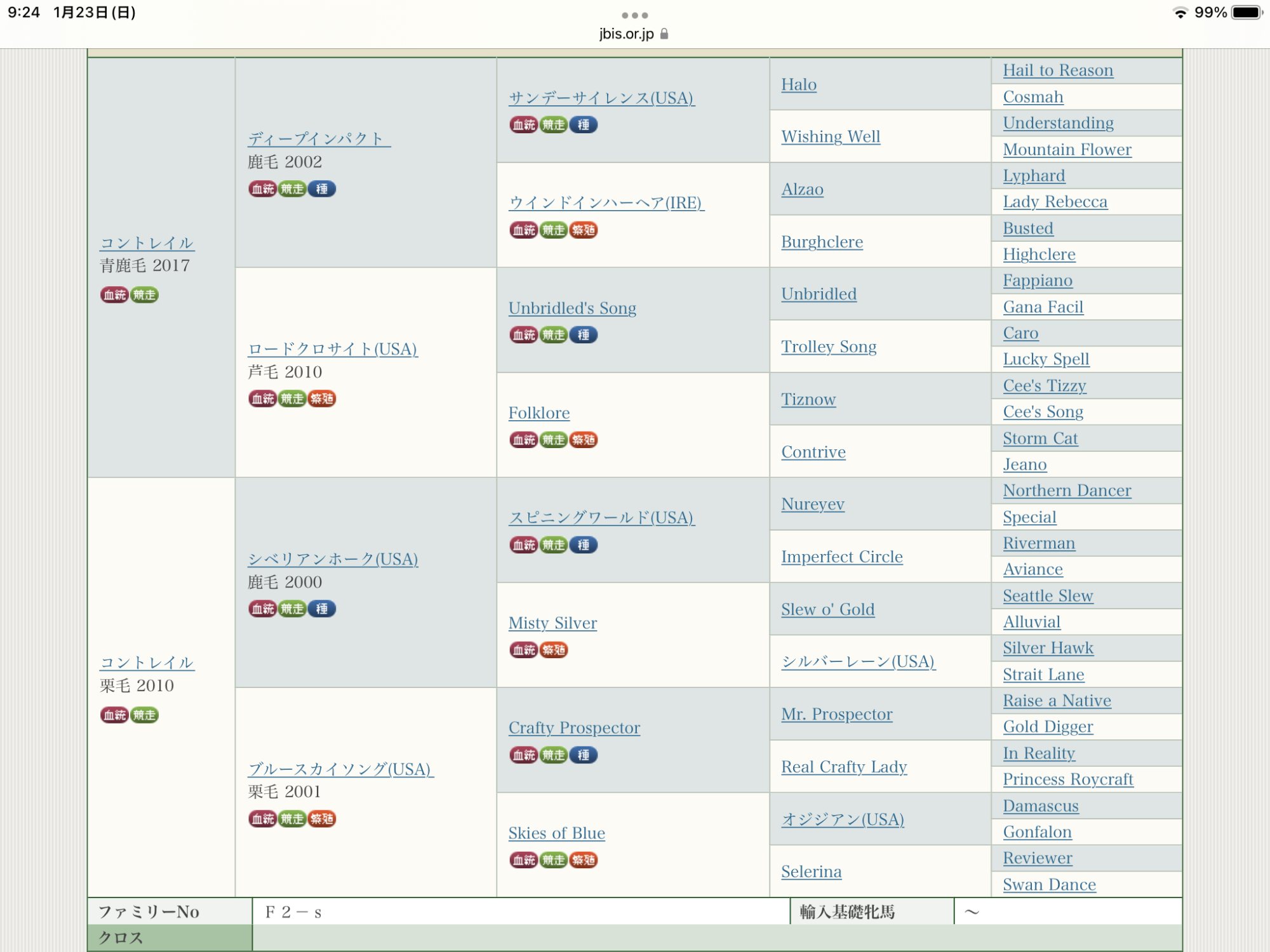
Task: Click the 繁殖 badge under Folklore
Action: click(x=584, y=440)
